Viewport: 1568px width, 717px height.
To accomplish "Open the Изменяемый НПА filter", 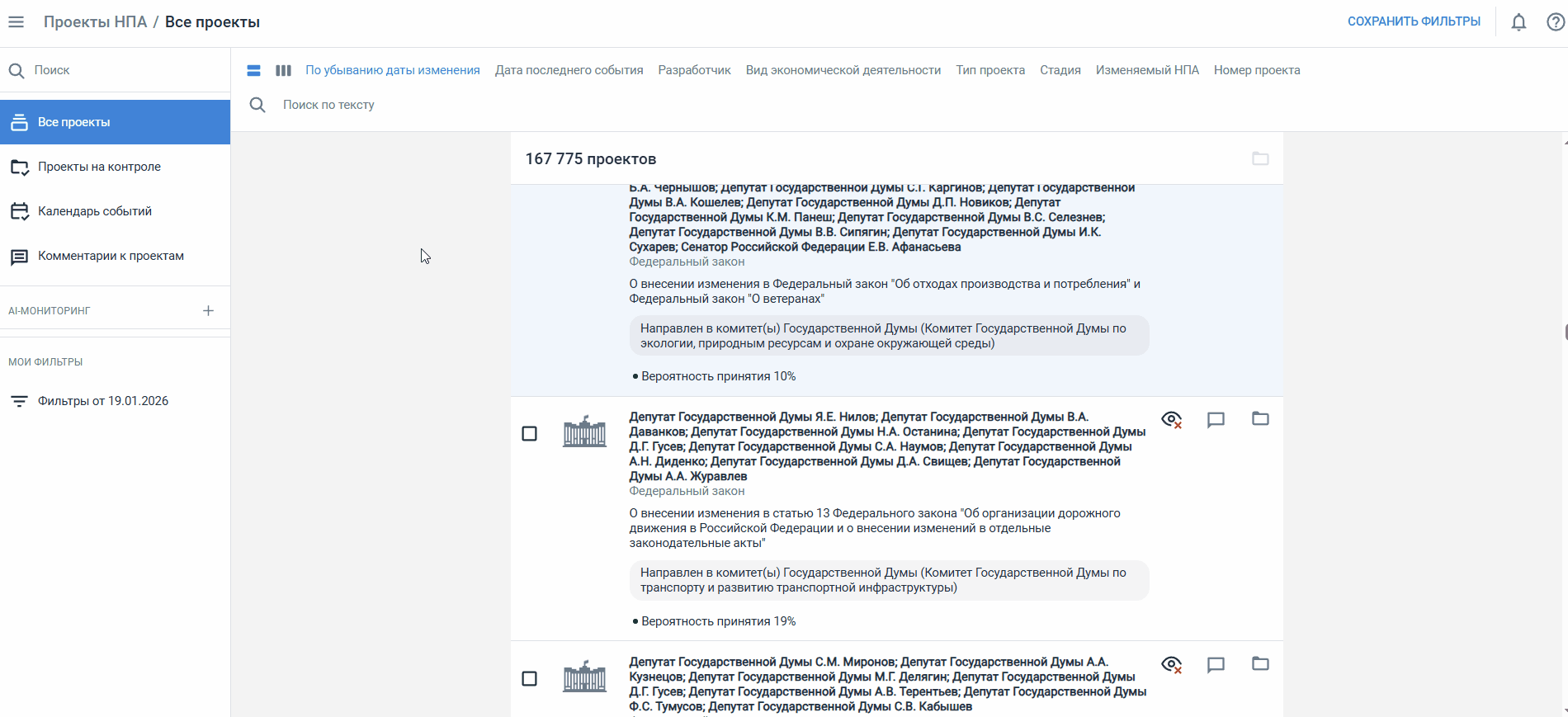I will click(x=1147, y=71).
